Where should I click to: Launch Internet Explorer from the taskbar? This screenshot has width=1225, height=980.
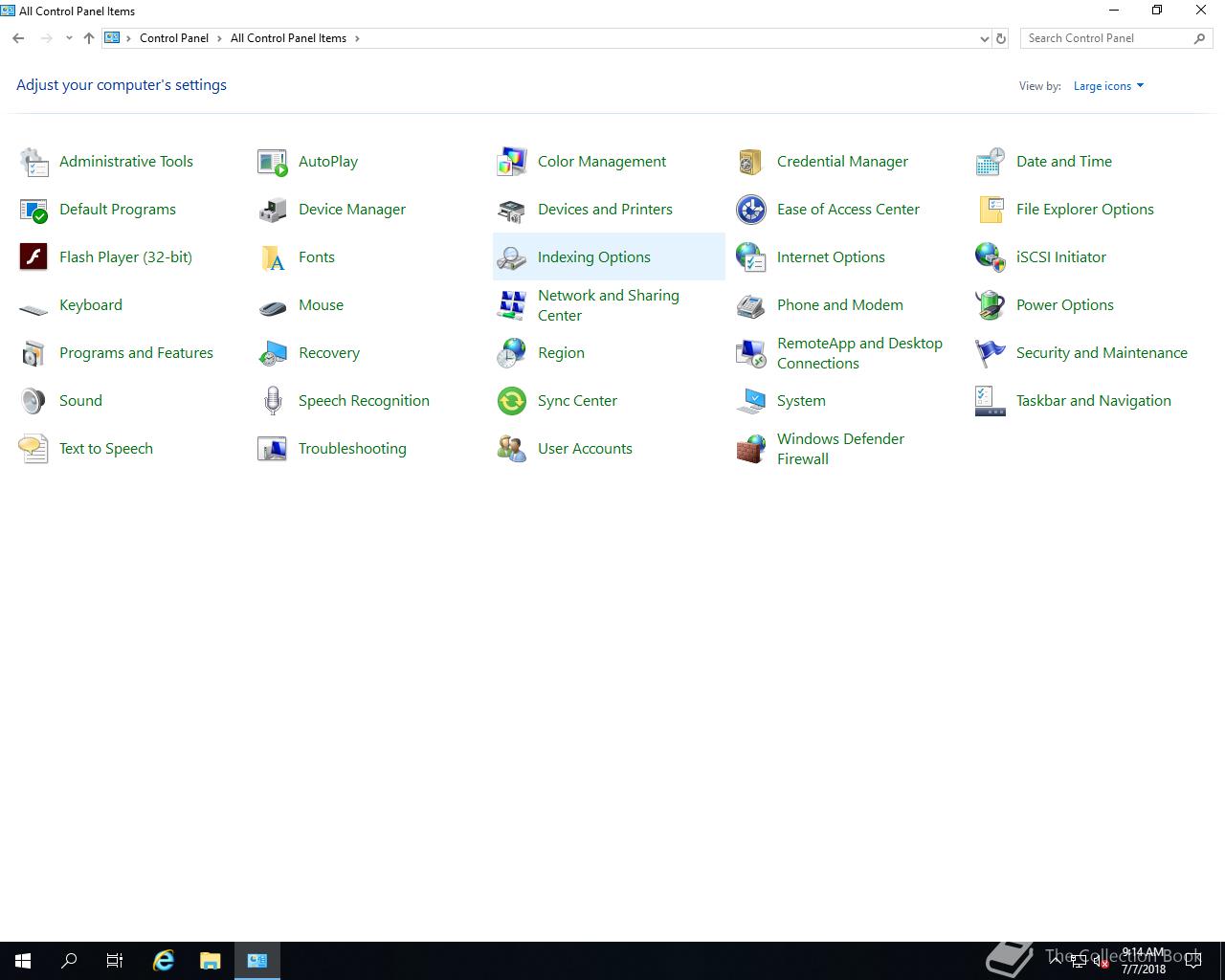coord(165,961)
